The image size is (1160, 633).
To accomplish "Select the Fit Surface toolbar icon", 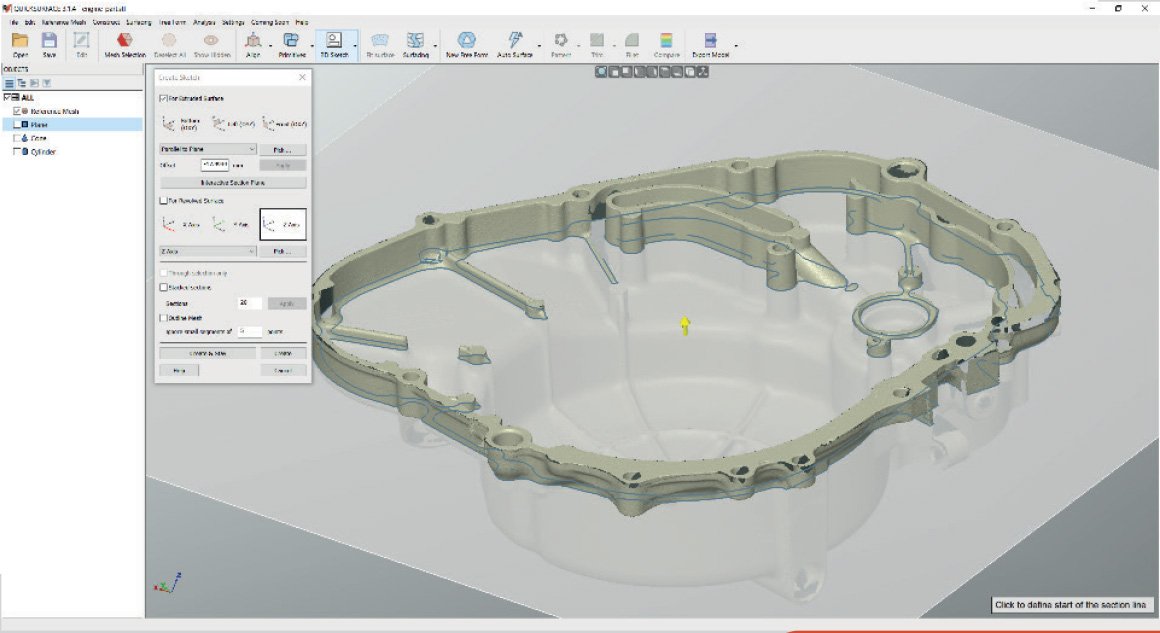I will point(380,44).
